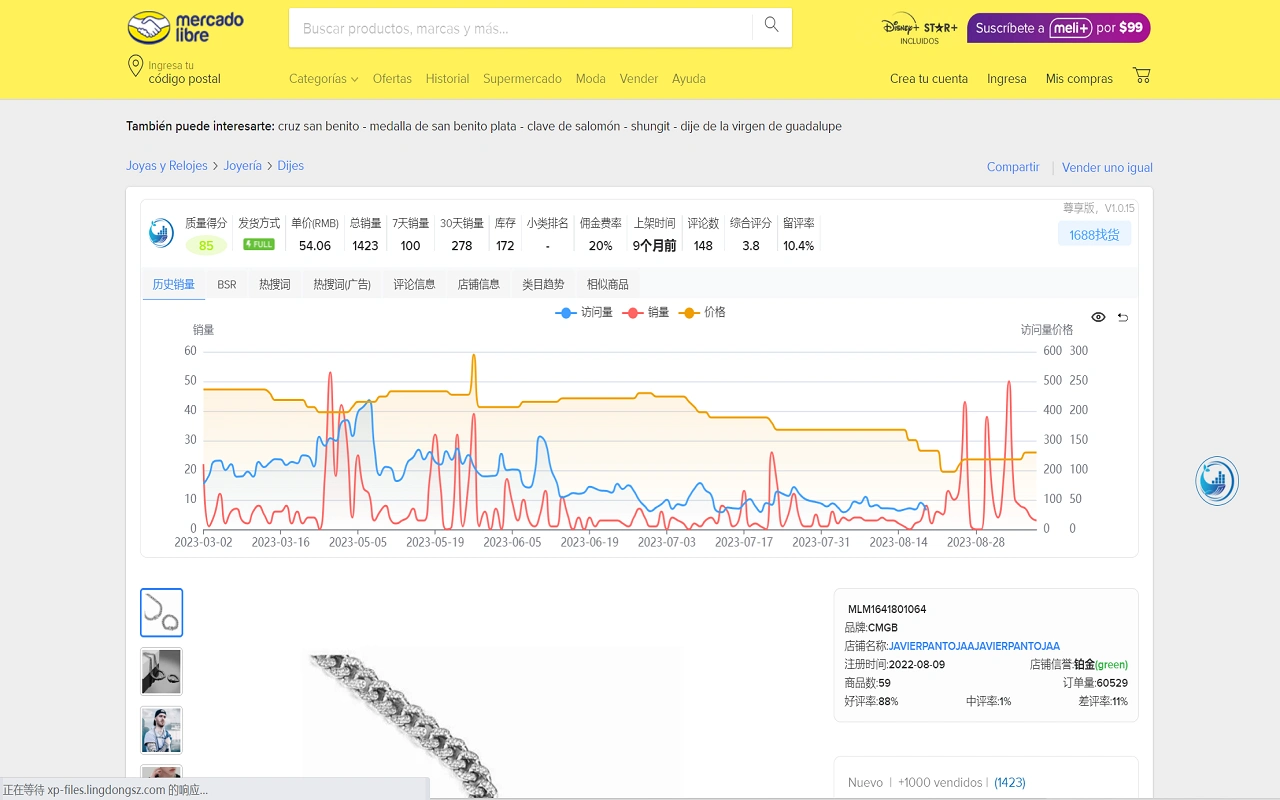Select the first necklace thumbnail
The height and width of the screenshot is (800, 1280).
coord(161,612)
